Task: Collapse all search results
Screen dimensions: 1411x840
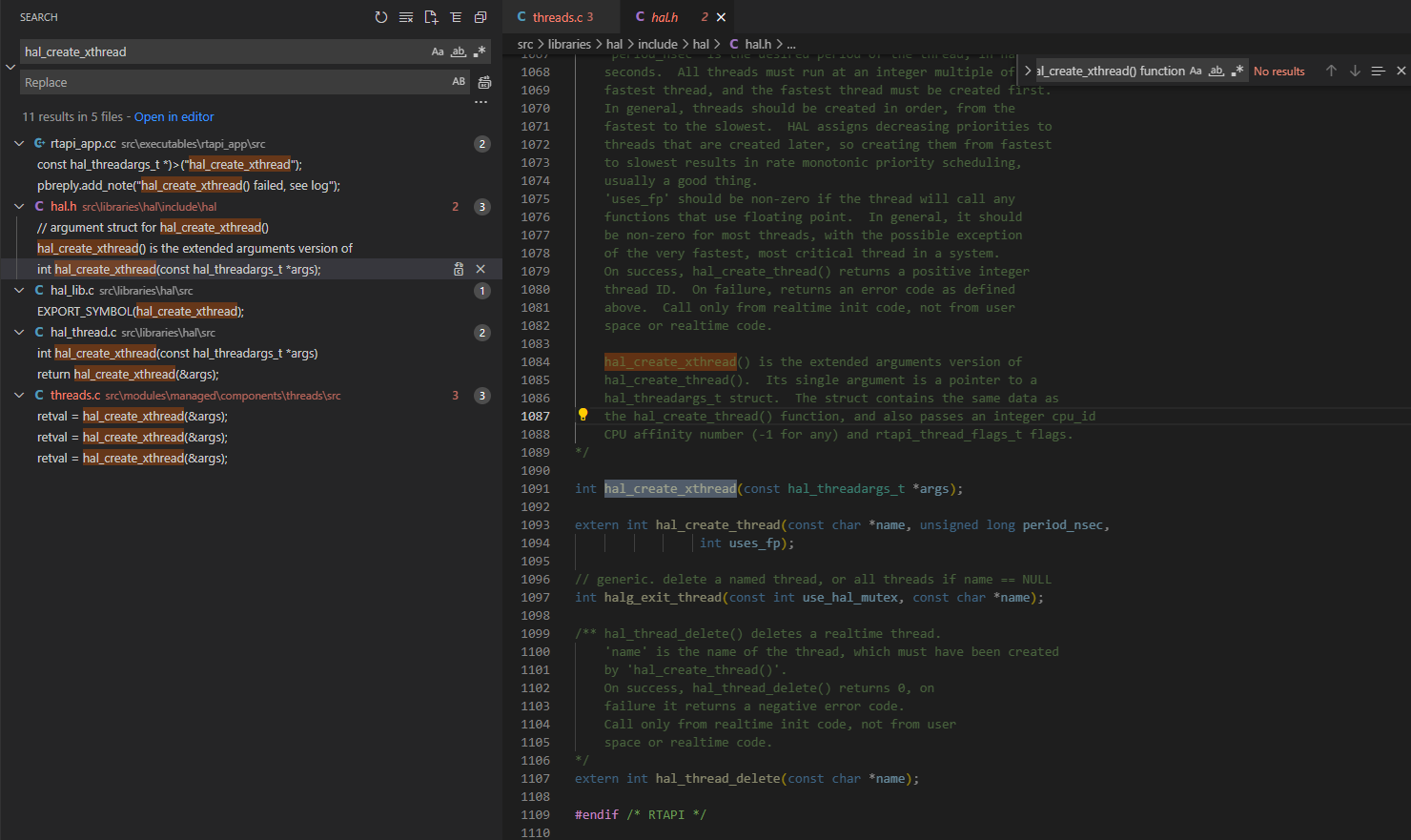Action: pos(481,17)
